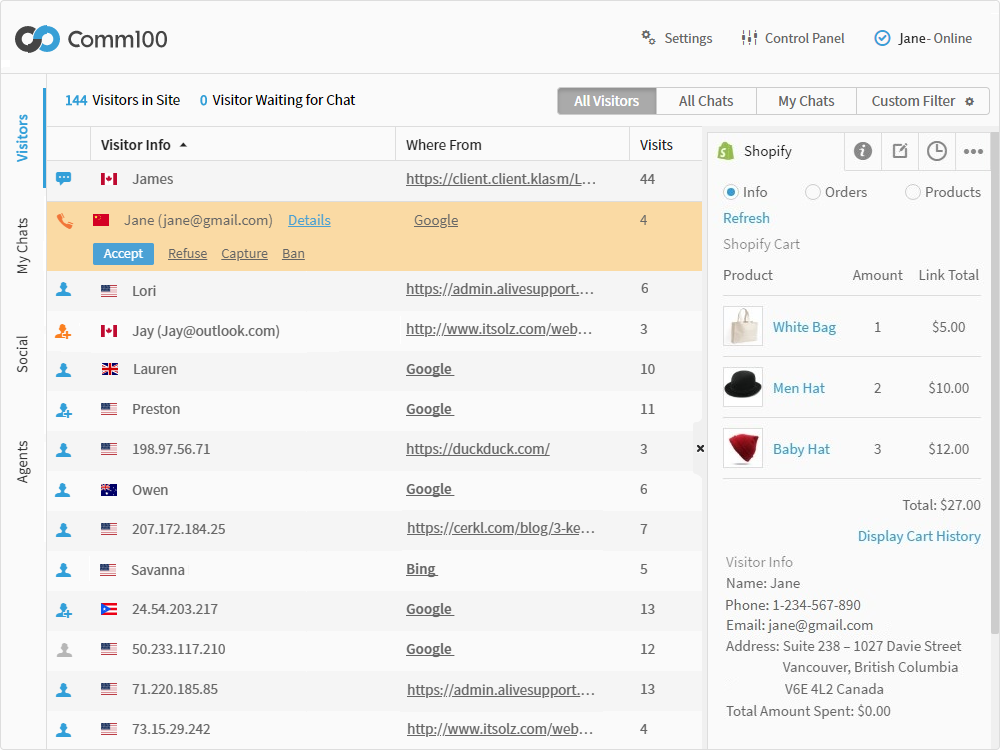Image resolution: width=1000 pixels, height=750 pixels.
Task: Click the orange phone icon beside Jane
Action: [64, 221]
